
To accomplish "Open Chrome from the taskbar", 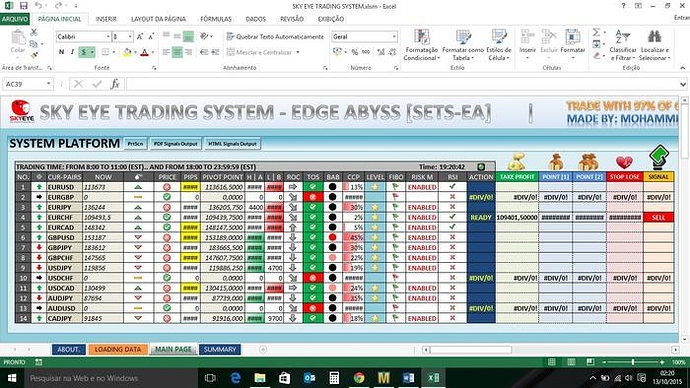I will pyautogui.click(x=359, y=378).
